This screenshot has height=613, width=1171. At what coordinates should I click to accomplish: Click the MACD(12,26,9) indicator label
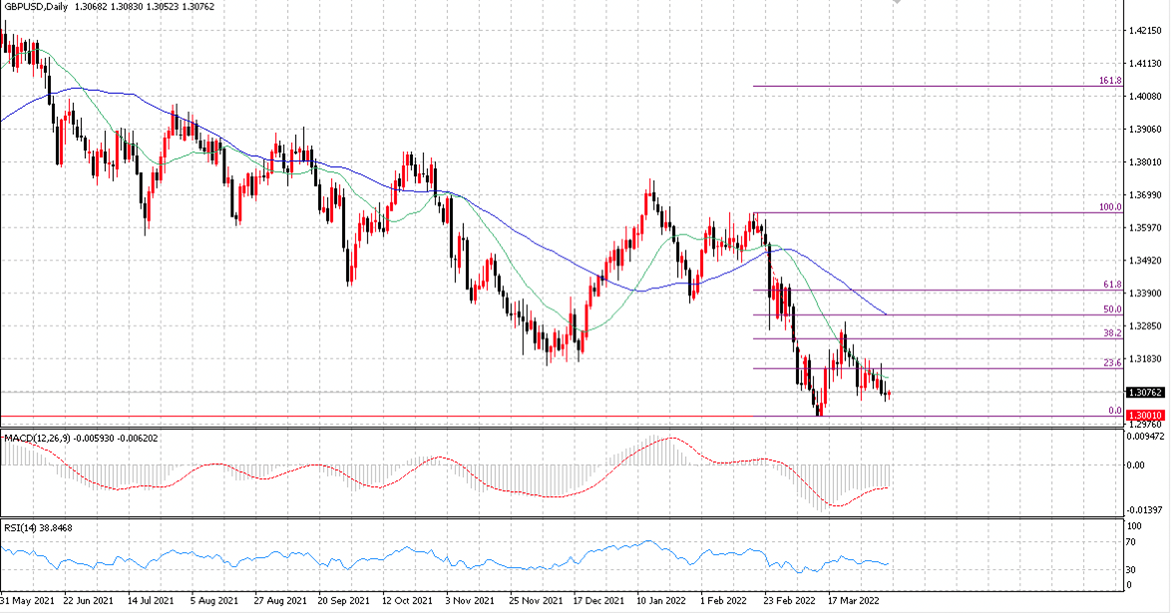37,438
